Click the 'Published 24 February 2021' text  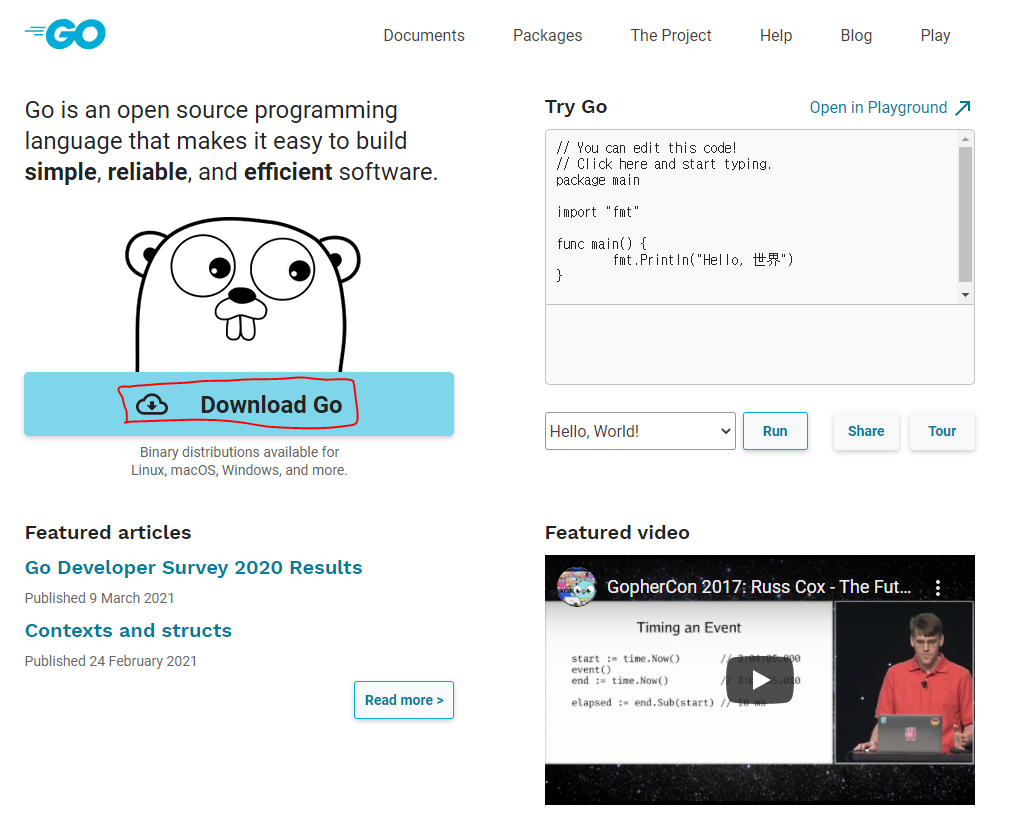[111, 661]
